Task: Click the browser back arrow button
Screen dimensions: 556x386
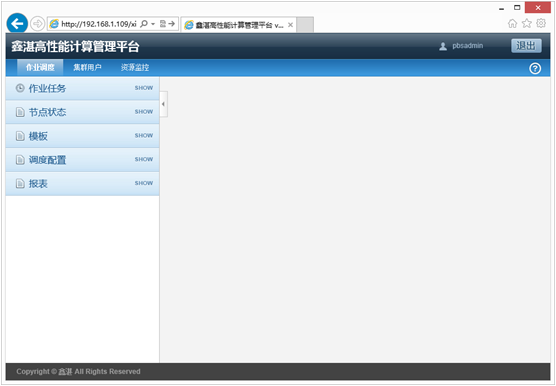Action: (x=17, y=24)
